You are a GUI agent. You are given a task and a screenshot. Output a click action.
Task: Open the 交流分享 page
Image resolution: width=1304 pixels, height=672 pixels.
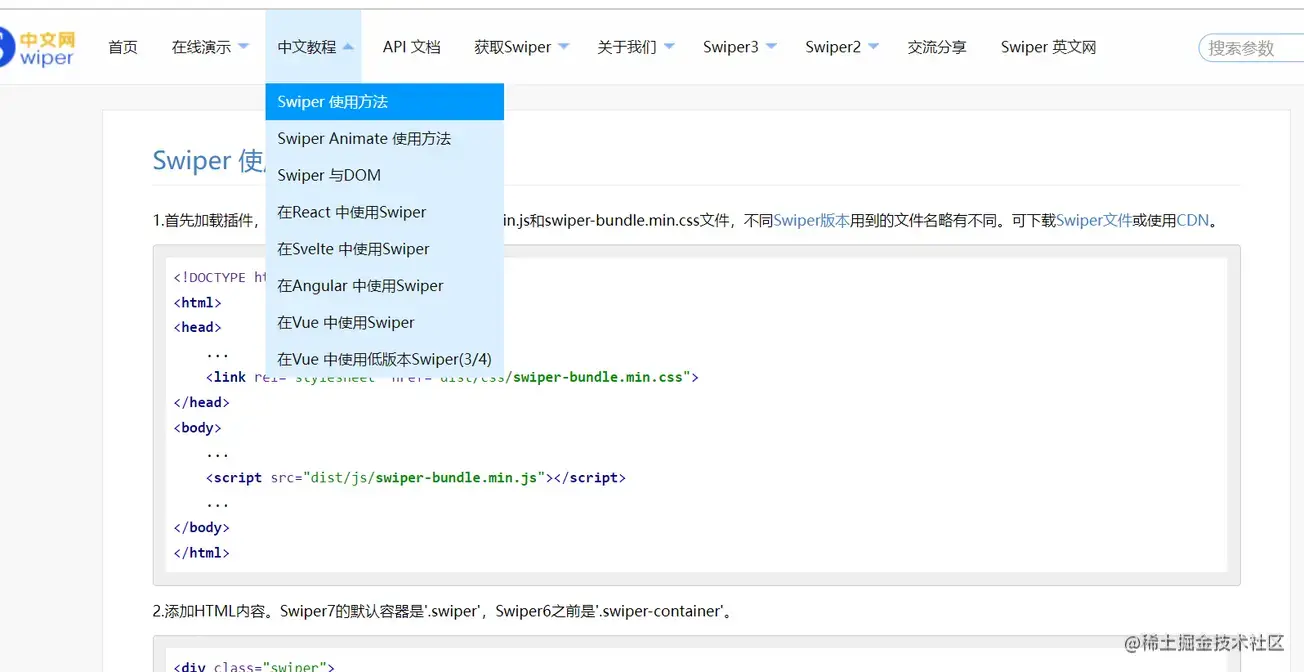[937, 47]
